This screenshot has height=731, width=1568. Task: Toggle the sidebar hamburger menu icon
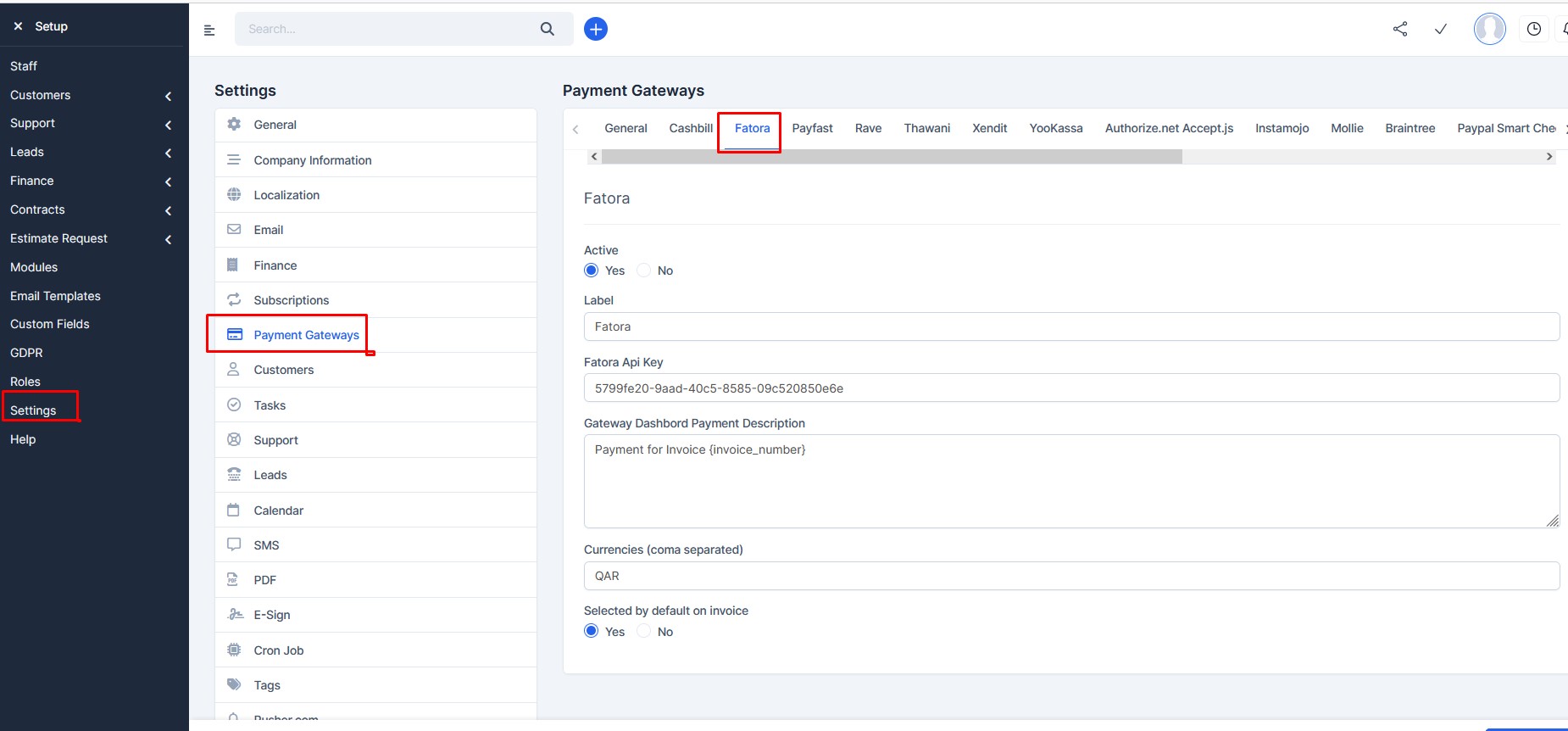pos(209,30)
